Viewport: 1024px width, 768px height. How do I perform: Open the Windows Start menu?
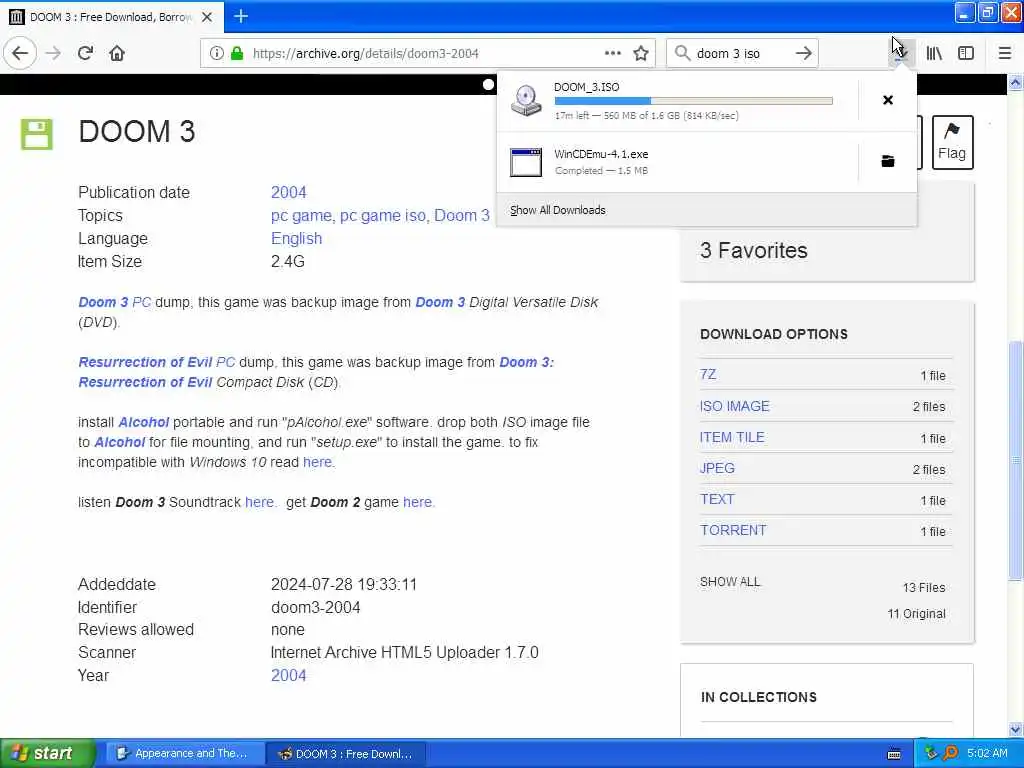point(47,753)
